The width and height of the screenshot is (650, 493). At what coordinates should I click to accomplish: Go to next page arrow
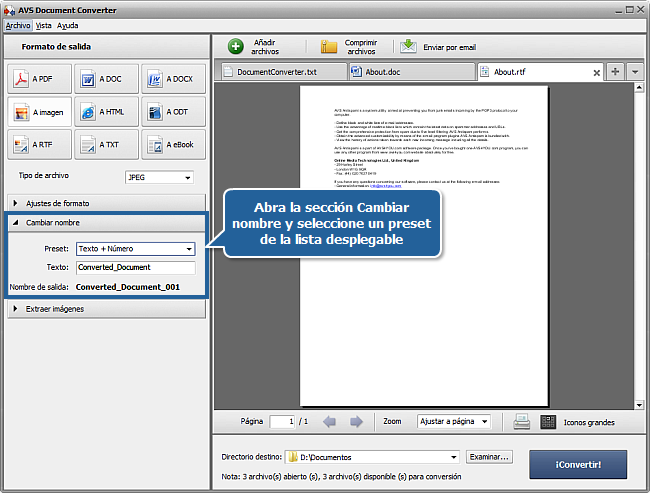(351, 422)
